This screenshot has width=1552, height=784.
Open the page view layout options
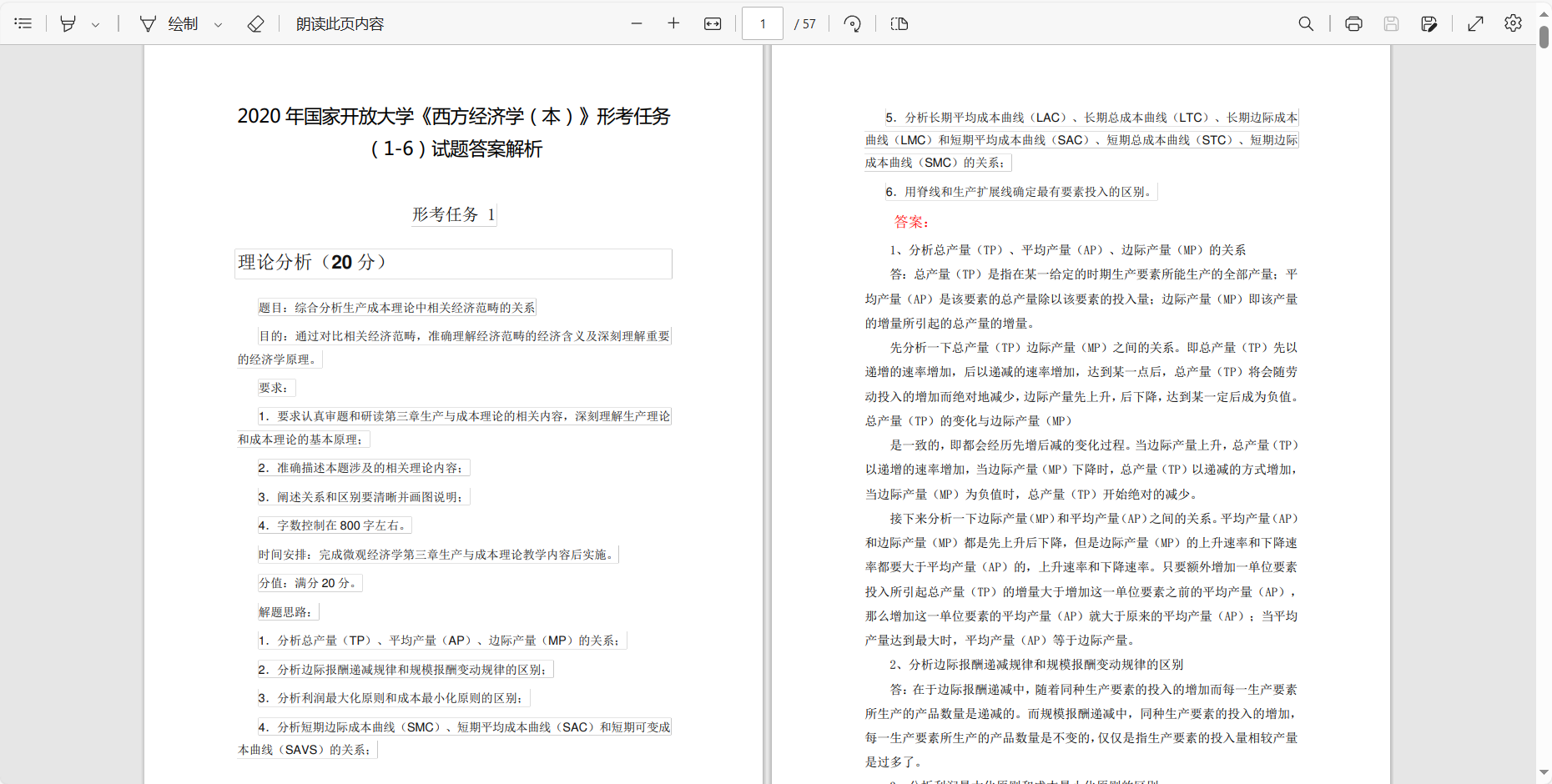coord(899,23)
